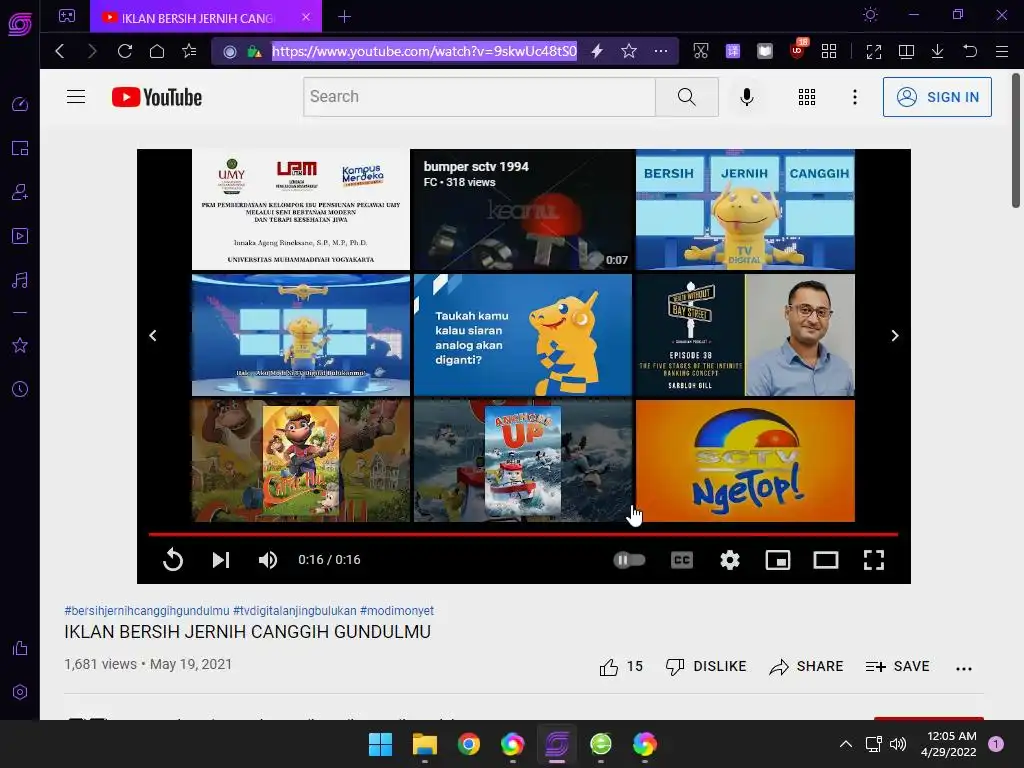Image resolution: width=1024 pixels, height=768 pixels.
Task: Open hashtag #bersihjernihcanggihgundulmu
Action: pos(147,611)
